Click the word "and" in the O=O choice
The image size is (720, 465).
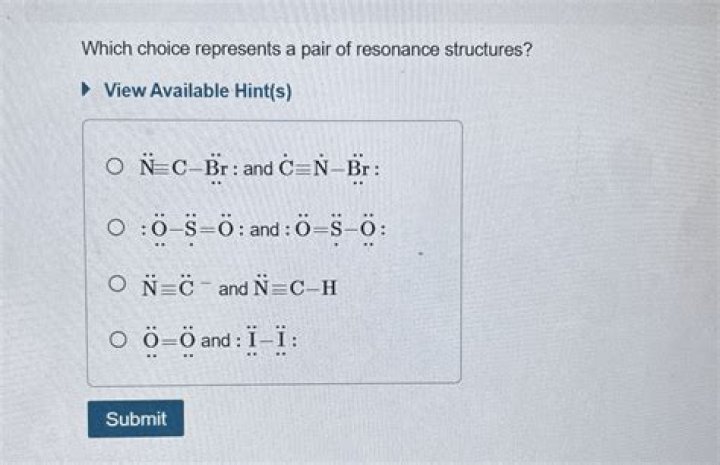(x=215, y=340)
